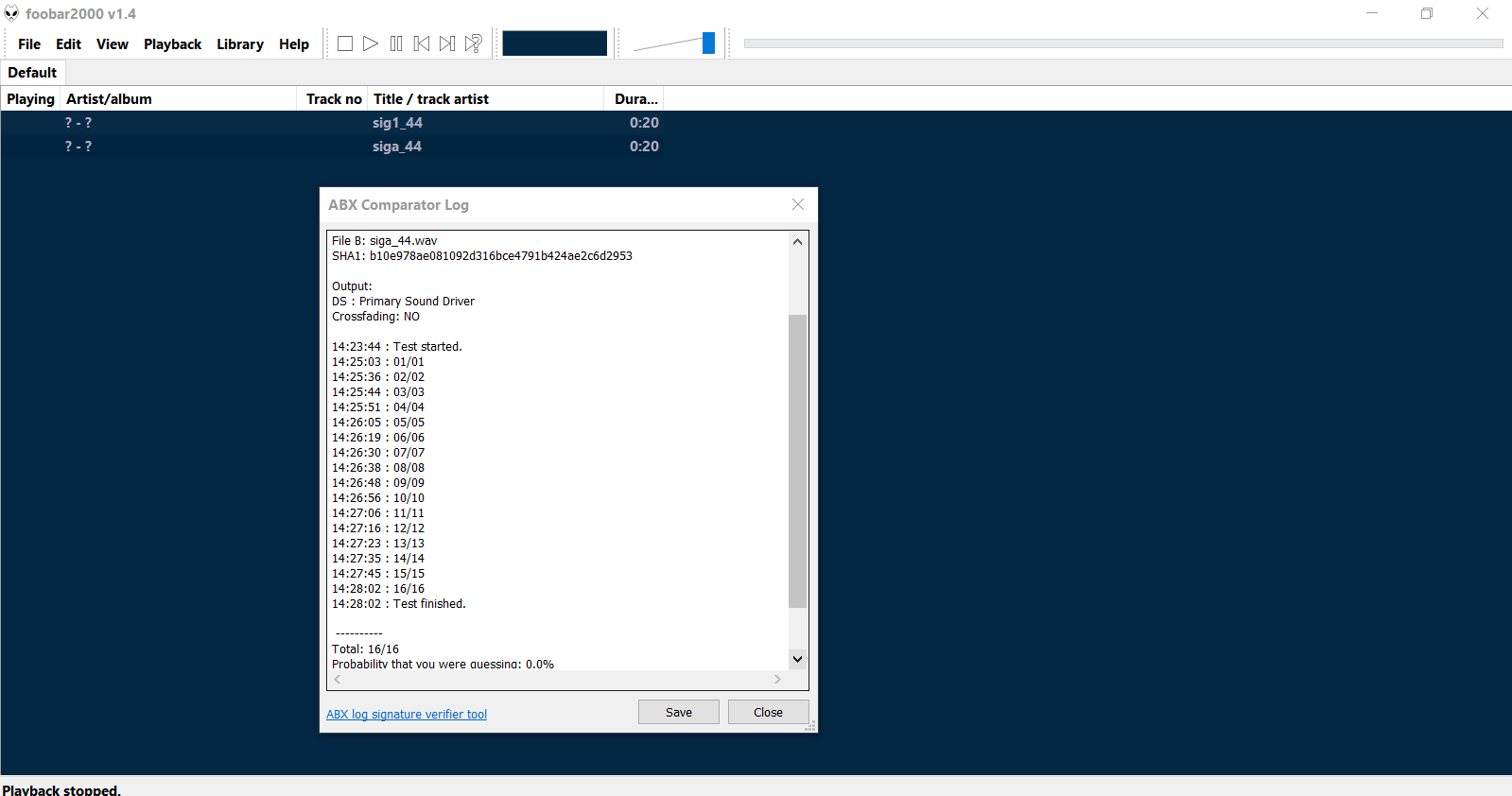This screenshot has width=1512, height=796.
Task: Pause playback with the Pause button
Action: point(396,43)
